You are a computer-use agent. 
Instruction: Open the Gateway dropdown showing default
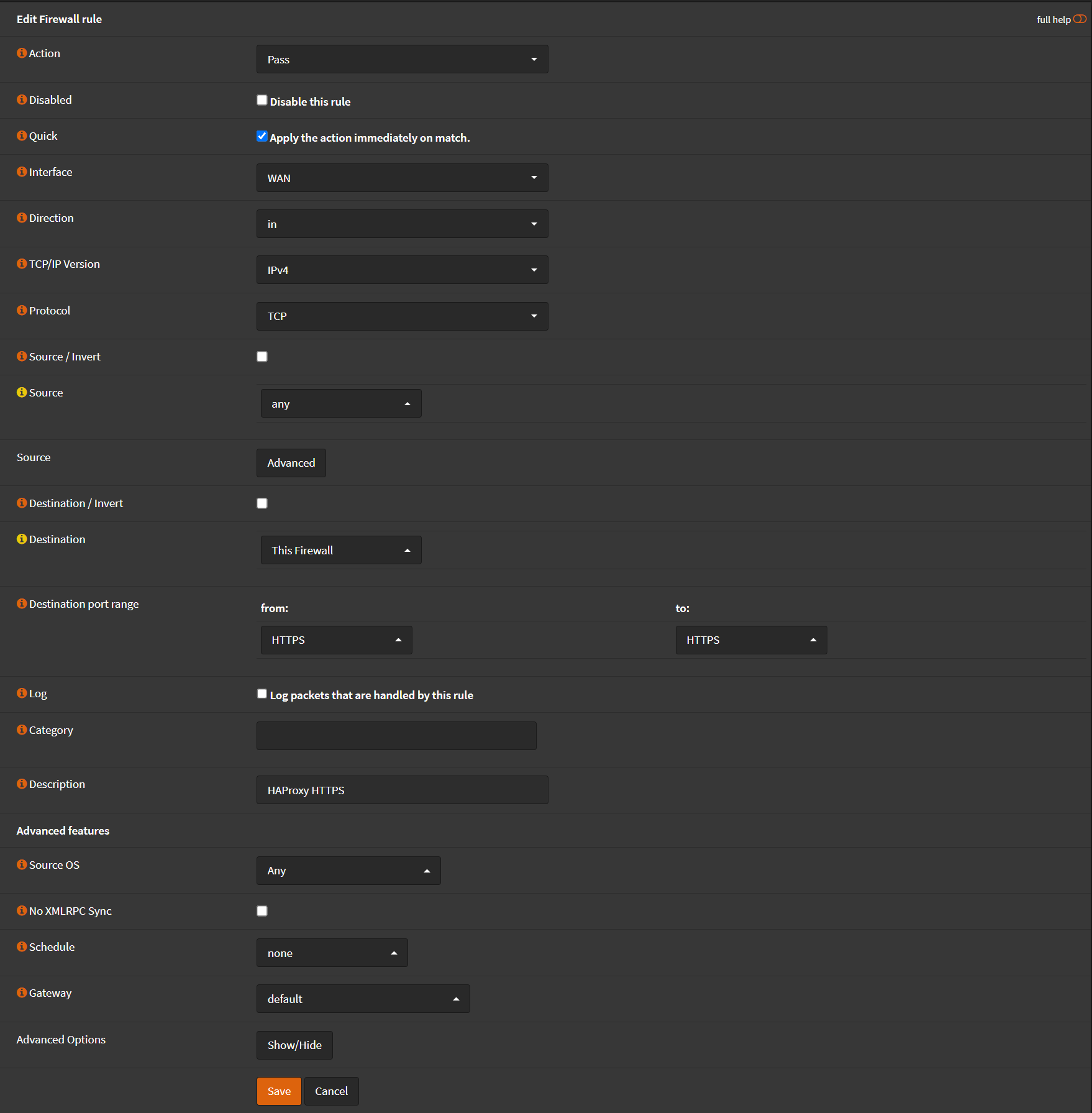363,999
